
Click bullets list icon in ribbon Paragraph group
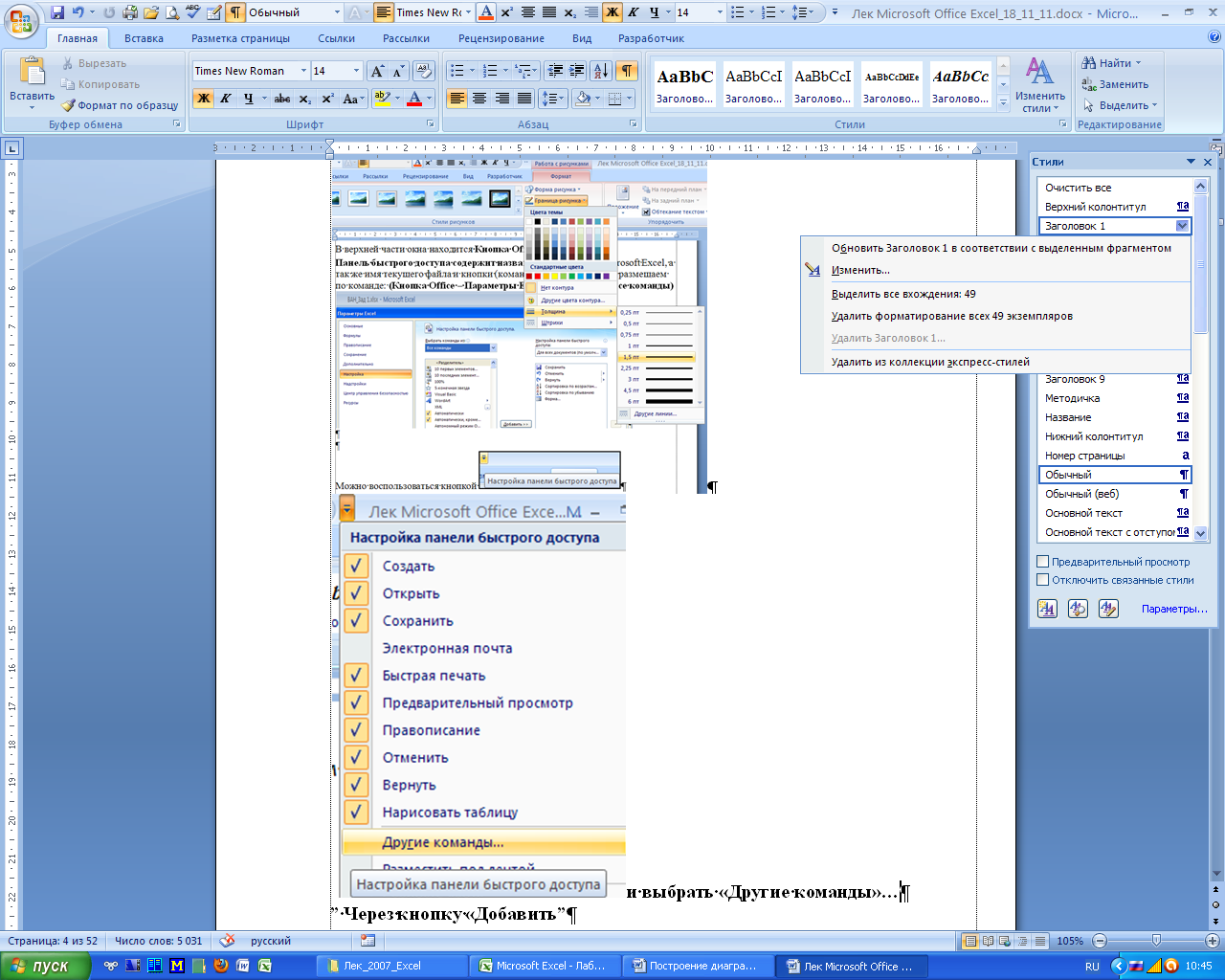coord(457,71)
